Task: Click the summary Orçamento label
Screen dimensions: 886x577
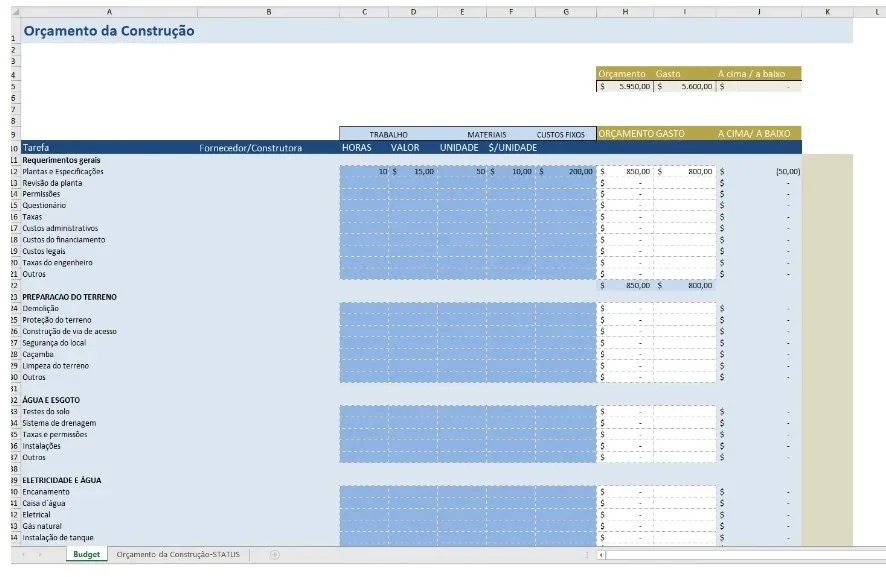Action: tap(622, 73)
